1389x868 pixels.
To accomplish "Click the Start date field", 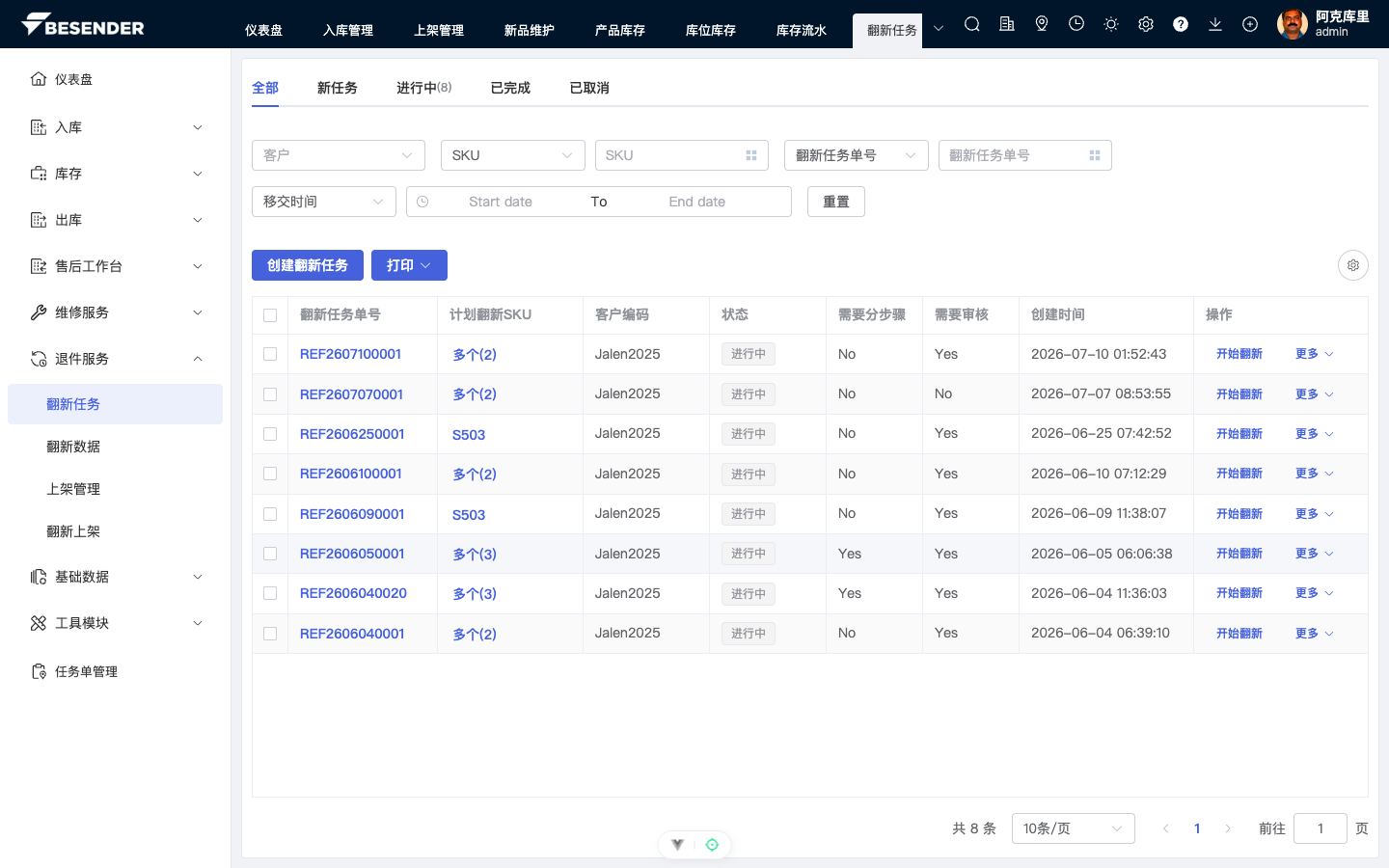I will point(501,202).
